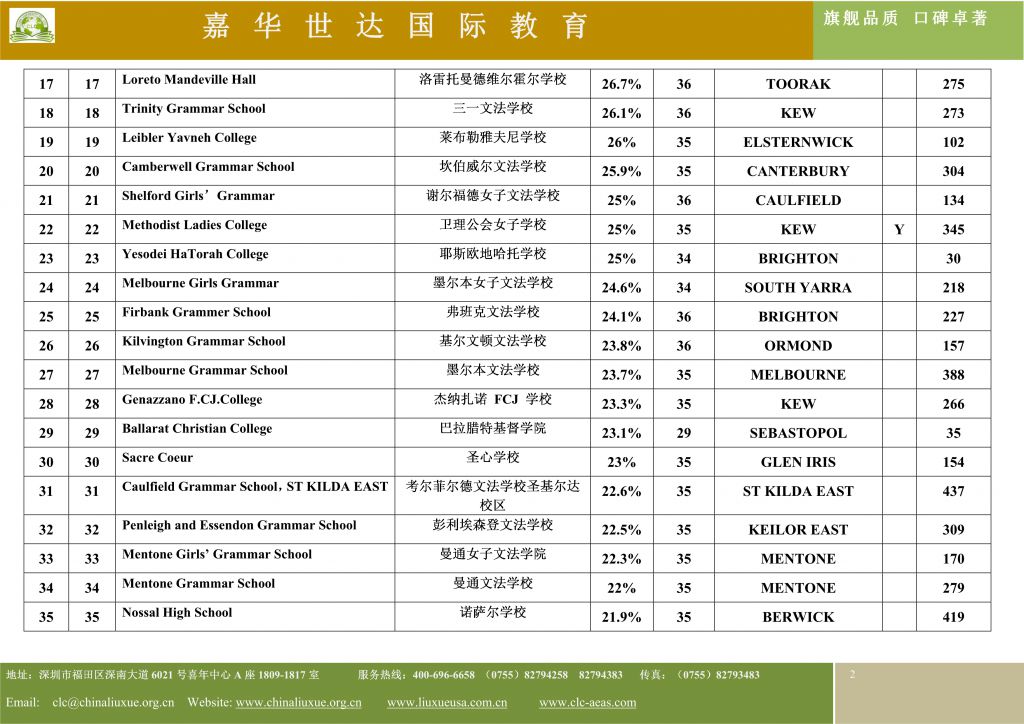
Task: Open the www.liuxueusa.com.cn link
Action: pyautogui.click(x=447, y=702)
